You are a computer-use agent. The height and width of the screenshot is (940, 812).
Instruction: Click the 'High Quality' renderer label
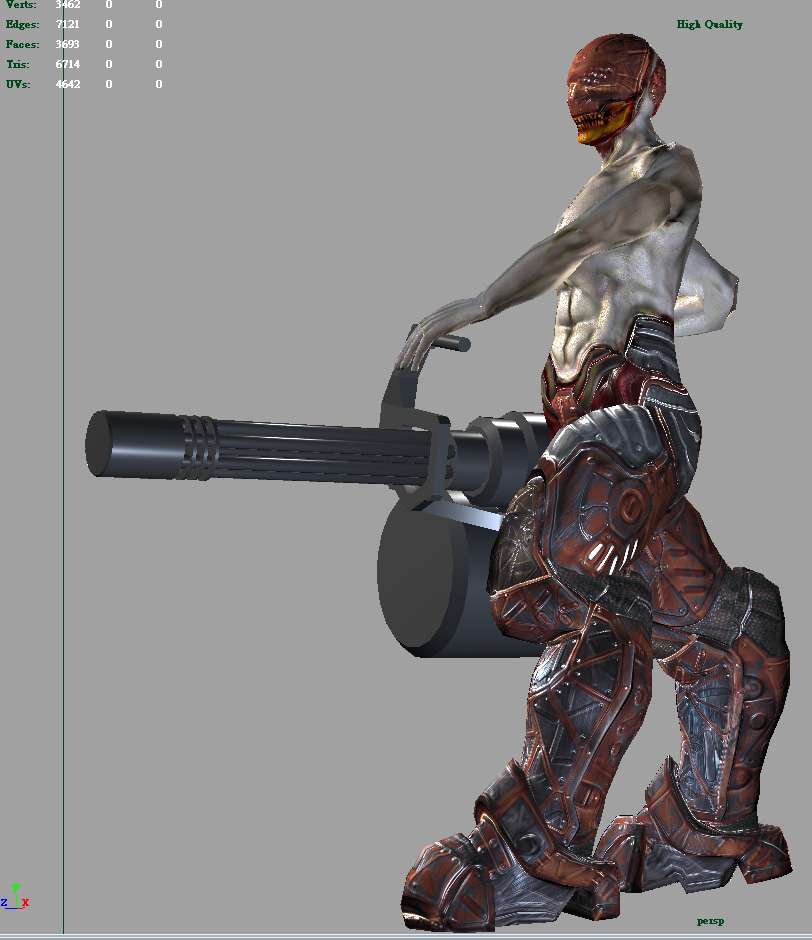pyautogui.click(x=709, y=25)
